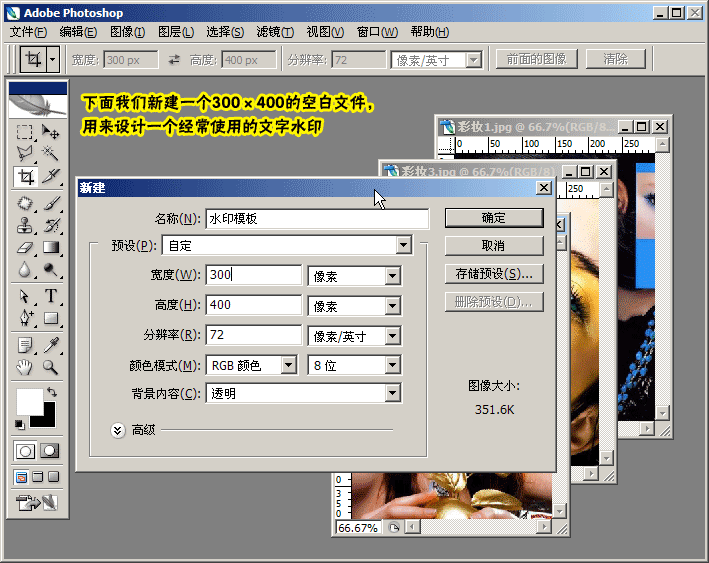Open the Crop tool preset picker arrow
This screenshot has height=563, width=709.
tap(53, 59)
